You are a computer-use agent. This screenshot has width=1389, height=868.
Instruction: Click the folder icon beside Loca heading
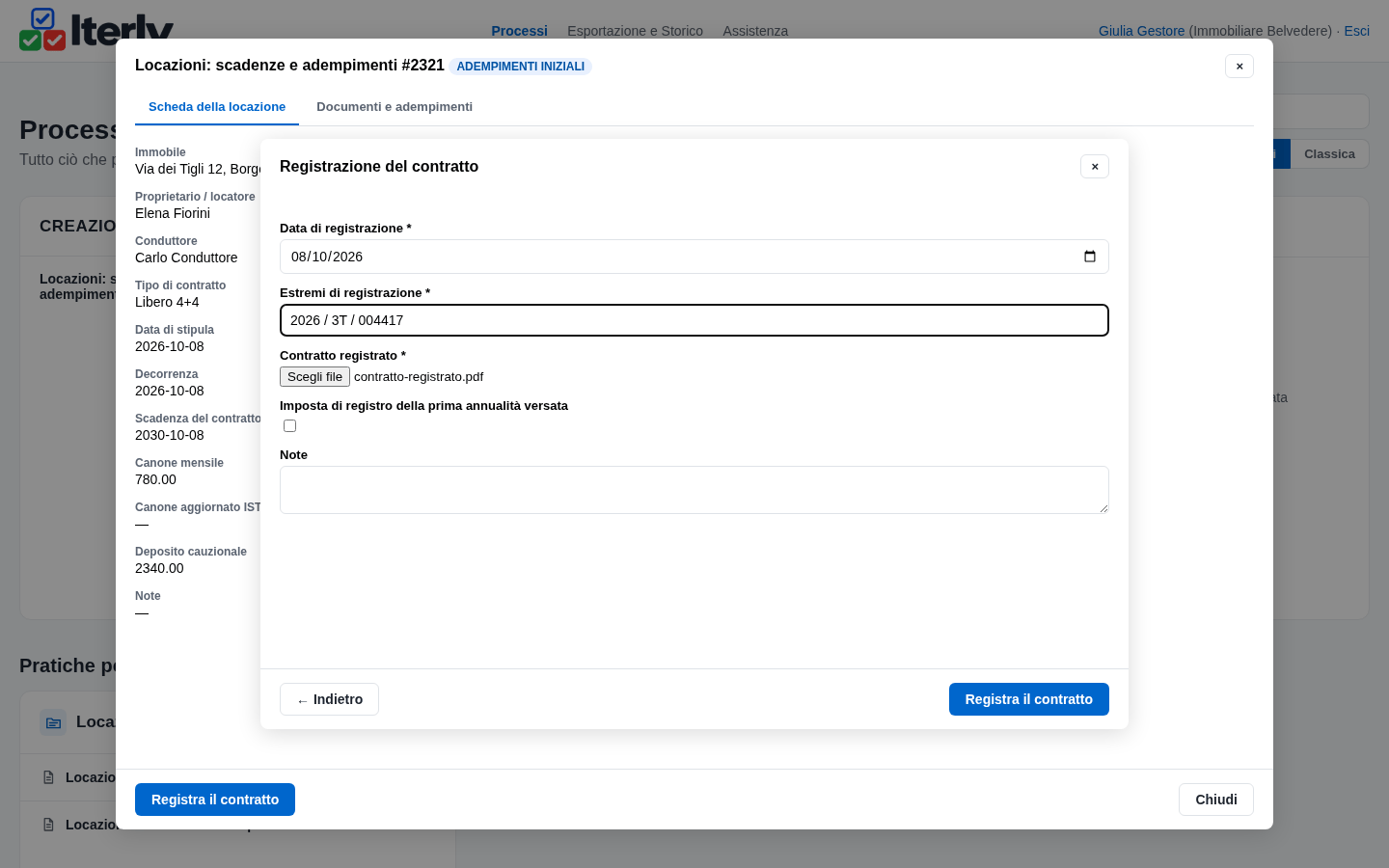click(x=53, y=722)
